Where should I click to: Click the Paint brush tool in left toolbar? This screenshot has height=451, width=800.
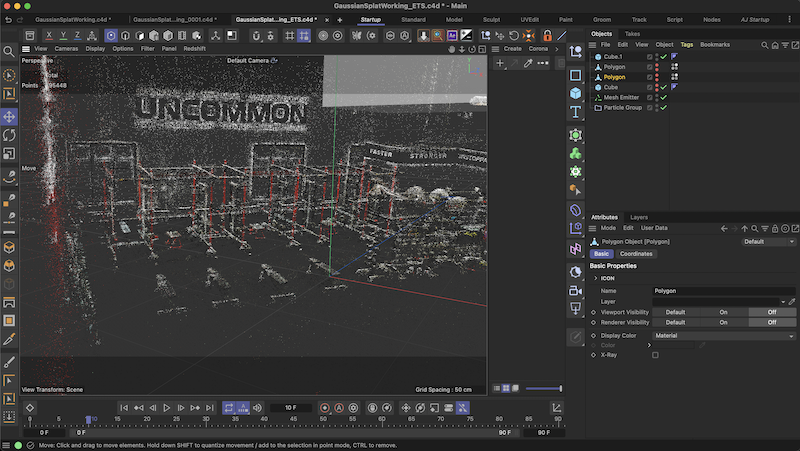click(9, 362)
